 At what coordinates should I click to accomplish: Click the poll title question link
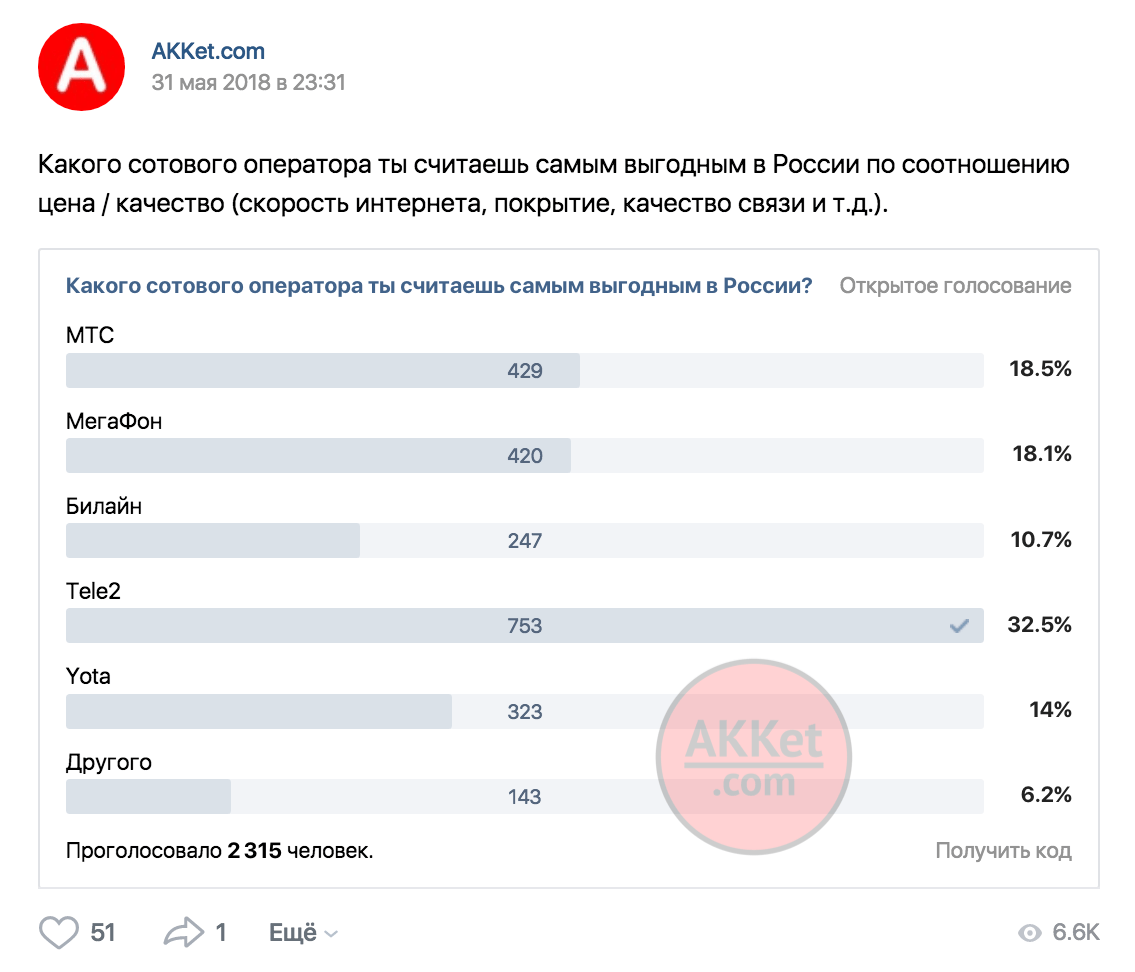coord(439,286)
